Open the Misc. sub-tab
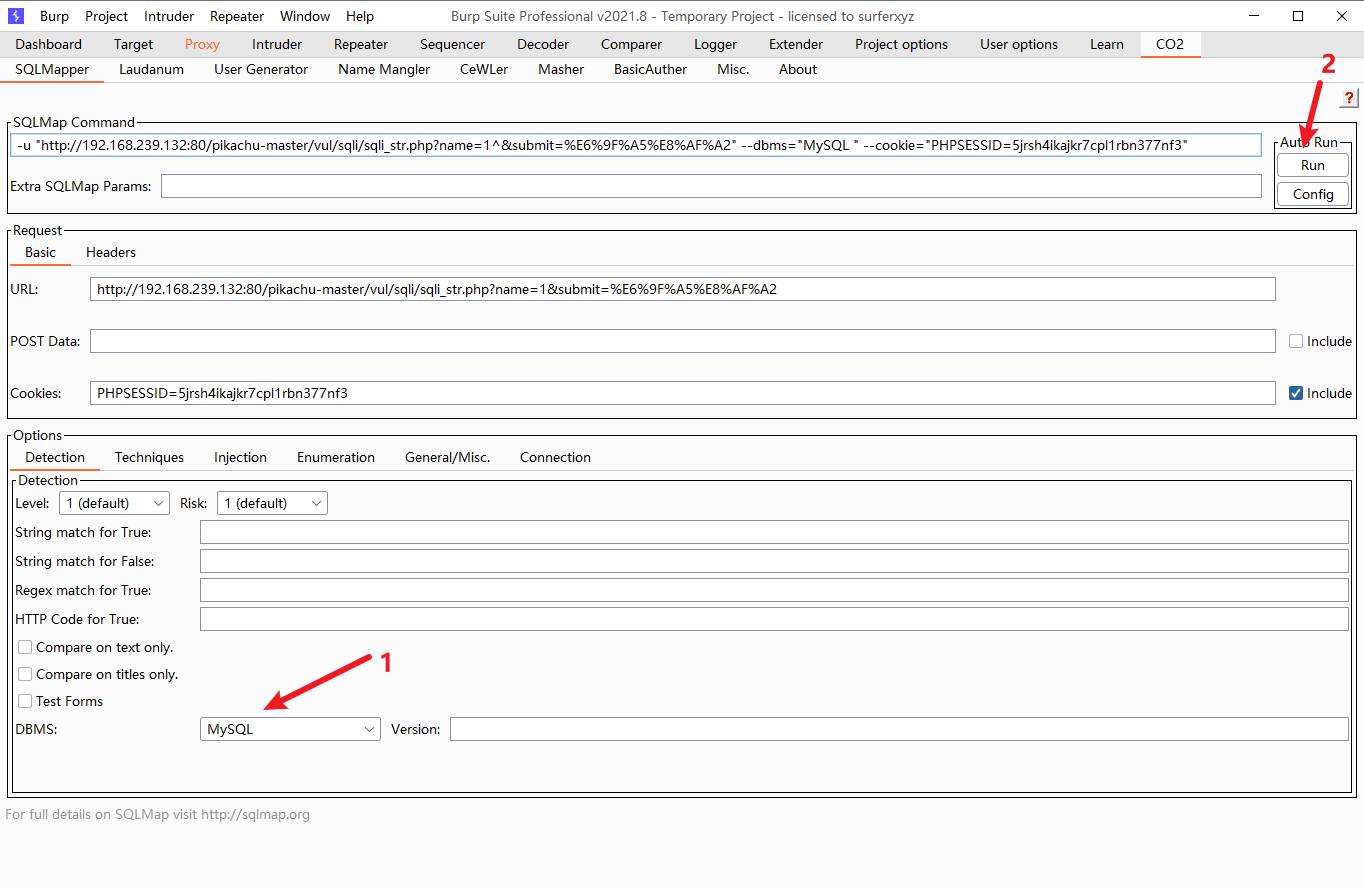The width and height of the screenshot is (1364, 887). pos(733,69)
